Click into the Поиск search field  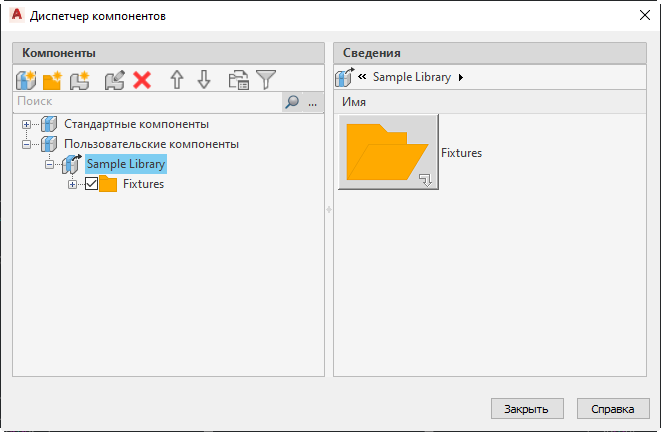point(145,101)
